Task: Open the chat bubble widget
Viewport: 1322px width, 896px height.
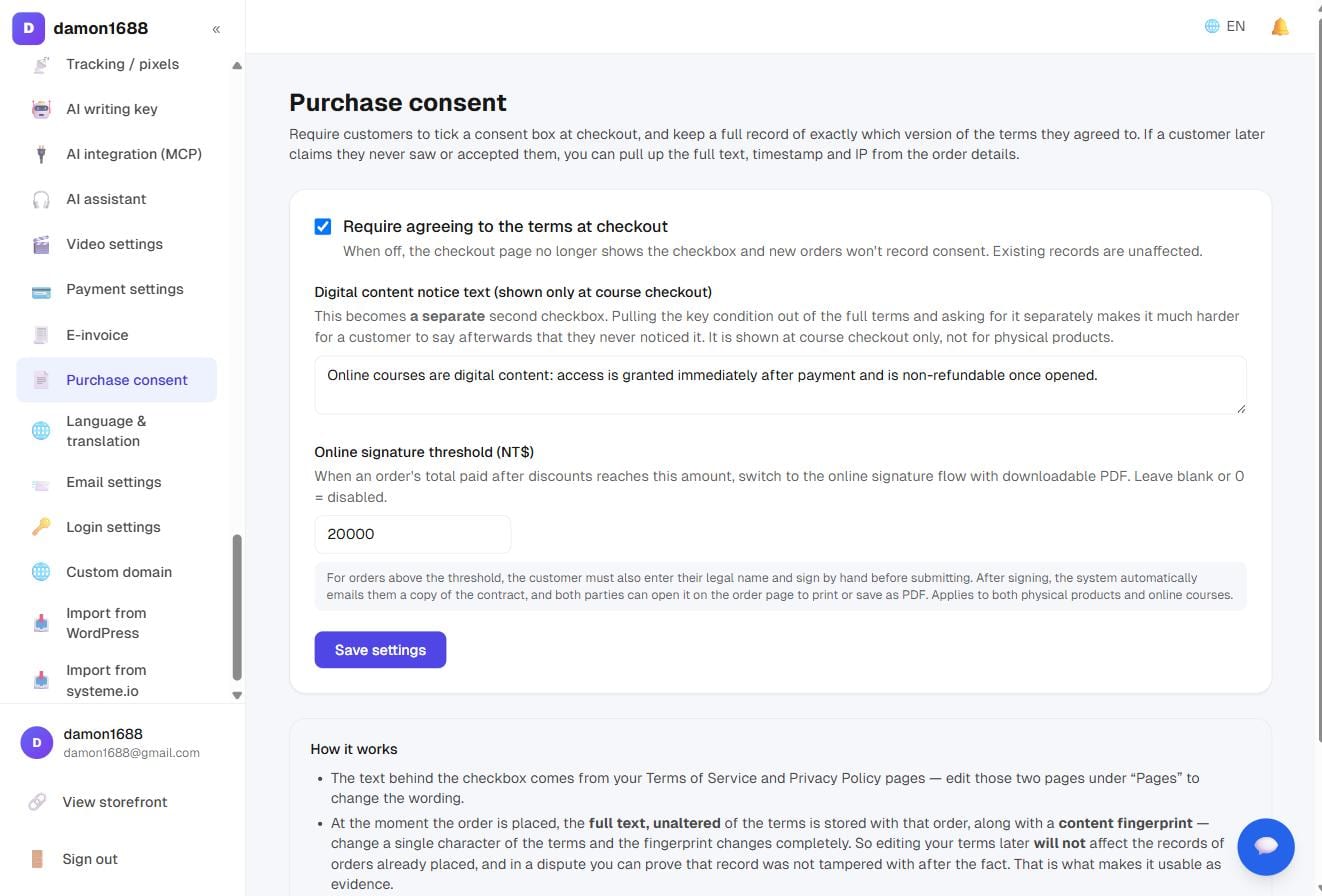Action: click(x=1266, y=846)
